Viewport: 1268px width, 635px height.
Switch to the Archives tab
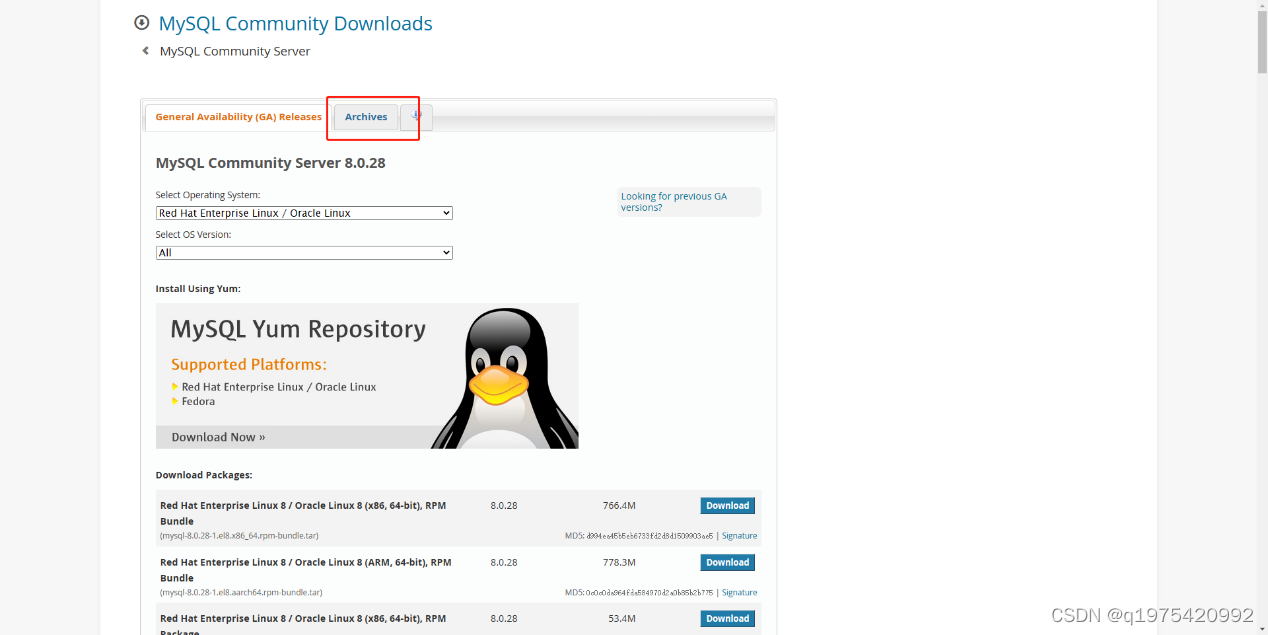[366, 117]
